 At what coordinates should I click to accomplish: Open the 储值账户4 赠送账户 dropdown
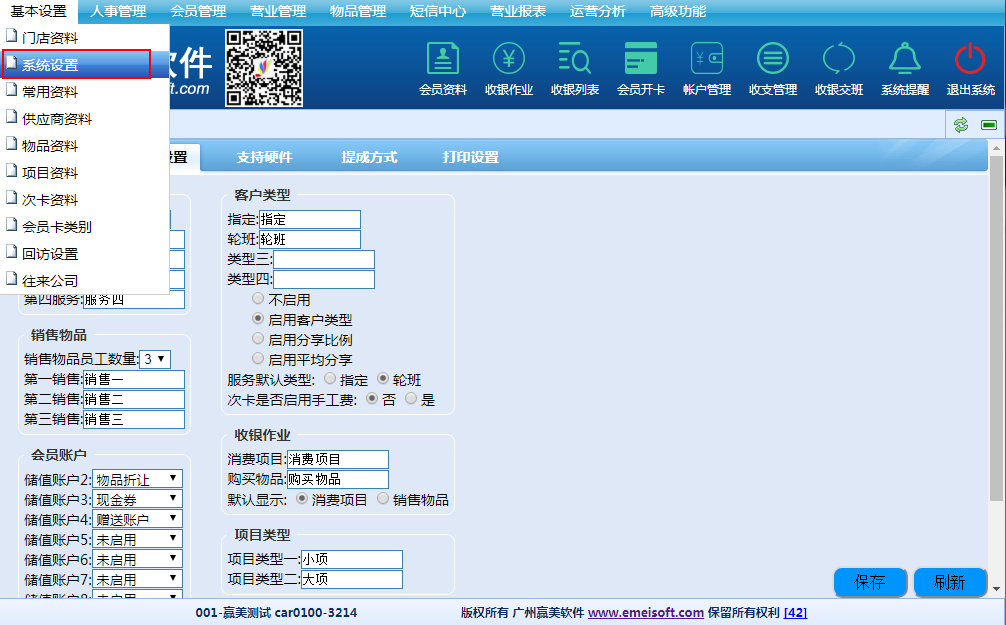point(137,519)
